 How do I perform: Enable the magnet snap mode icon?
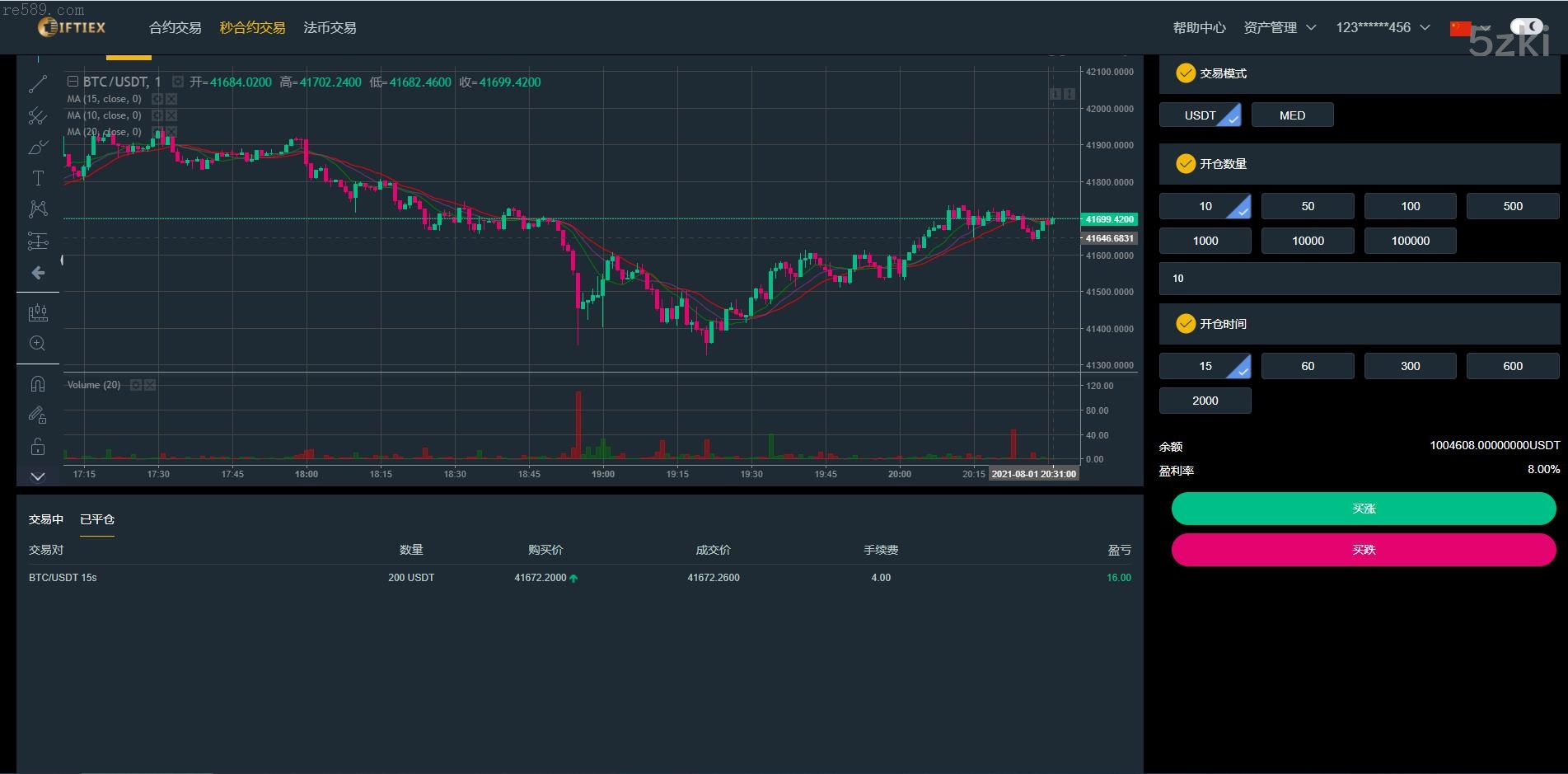click(x=38, y=384)
